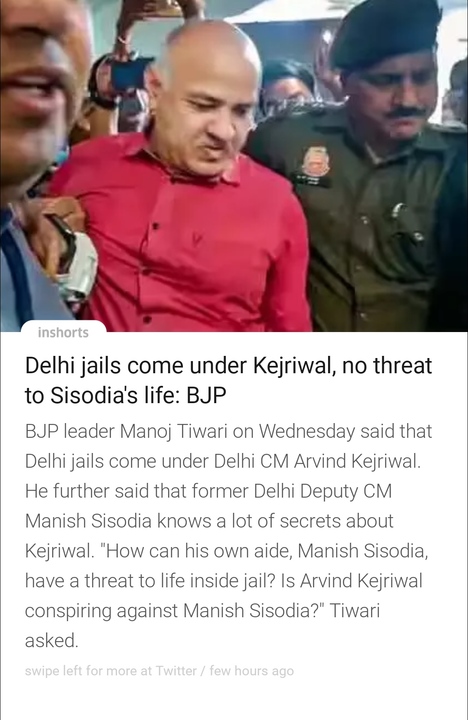
Task: Tap 'BJP' at the end of headline
Action: (206, 395)
